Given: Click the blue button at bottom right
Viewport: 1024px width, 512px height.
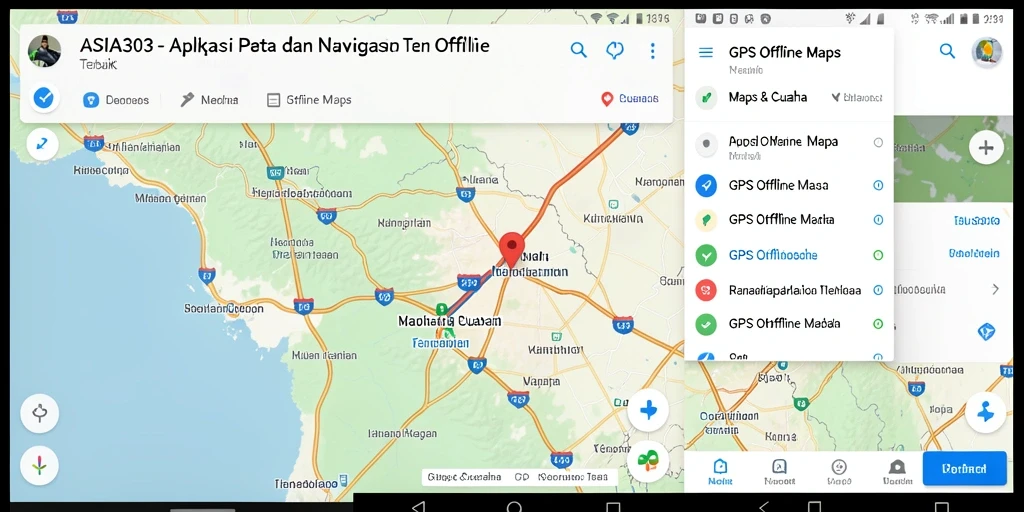Looking at the screenshot, I should tap(965, 468).
